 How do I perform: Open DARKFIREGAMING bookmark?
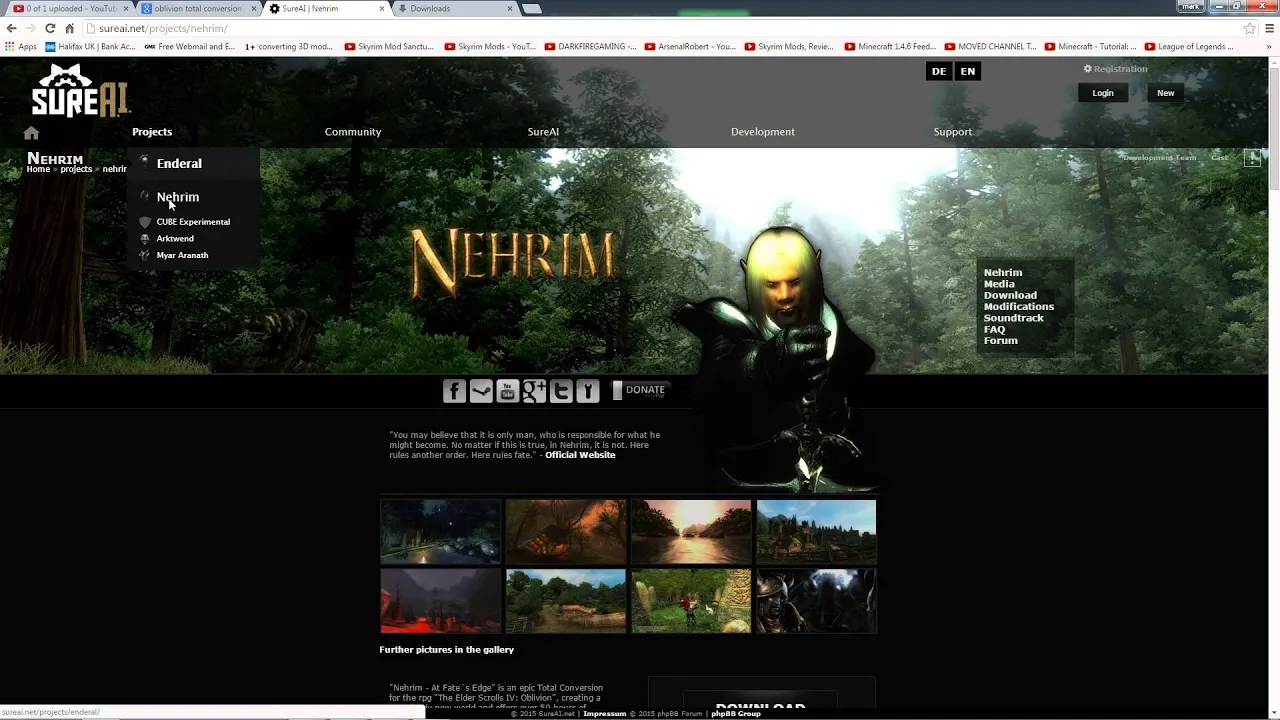(x=591, y=46)
